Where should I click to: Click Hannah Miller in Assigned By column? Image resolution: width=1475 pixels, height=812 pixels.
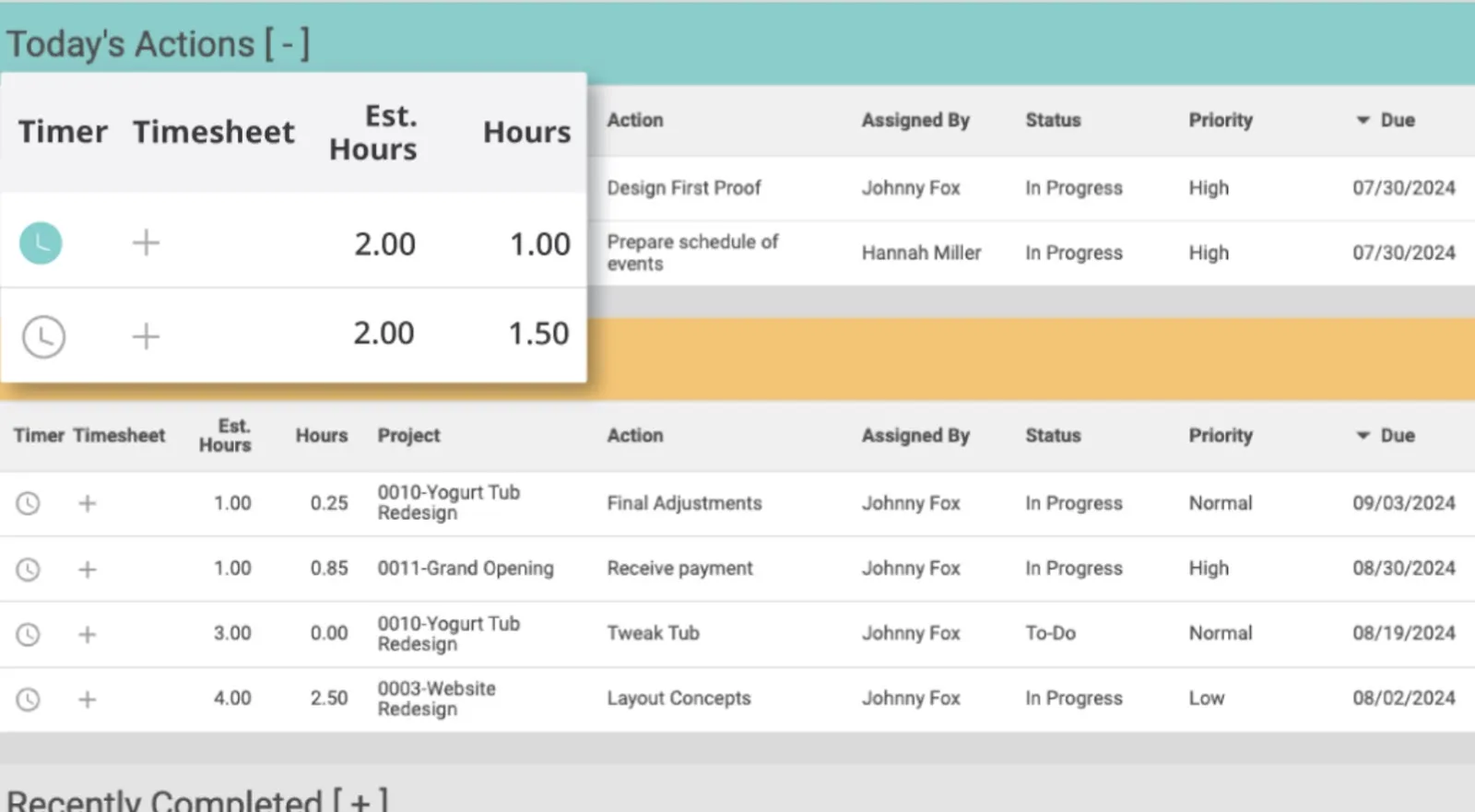(x=921, y=253)
